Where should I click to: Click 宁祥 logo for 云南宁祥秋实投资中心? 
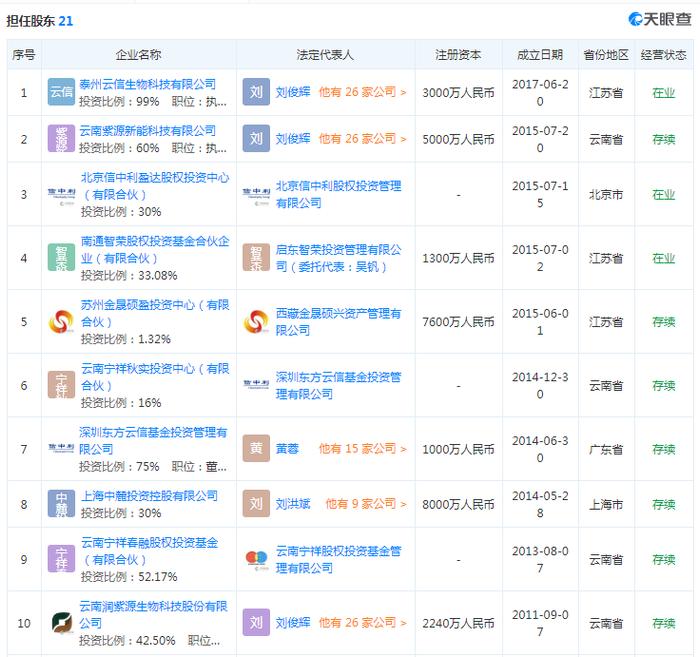point(61,385)
